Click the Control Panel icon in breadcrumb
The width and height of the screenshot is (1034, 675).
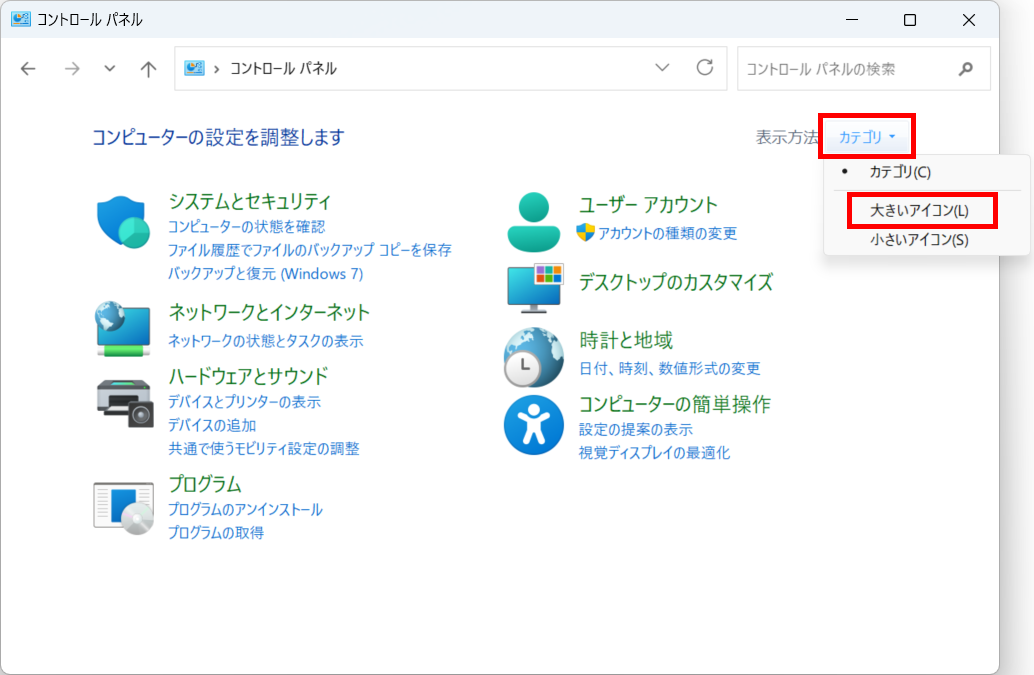click(x=195, y=68)
